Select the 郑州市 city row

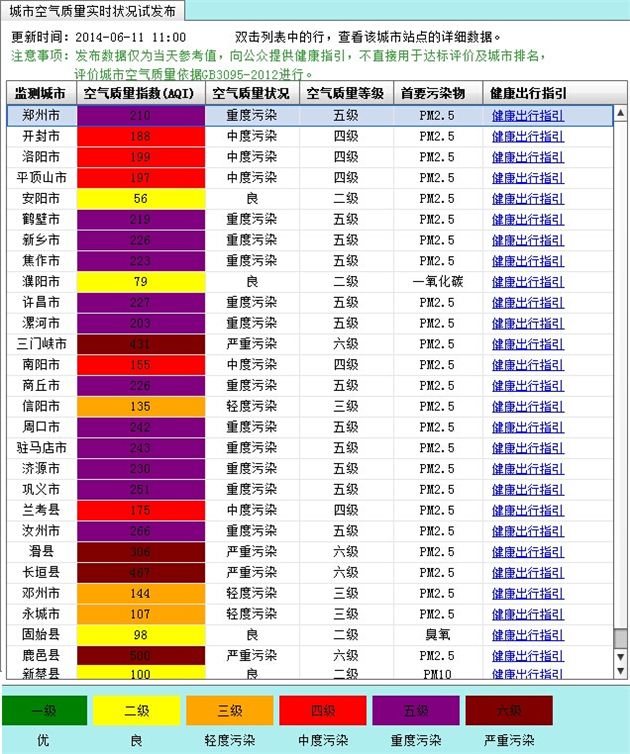[x=310, y=116]
